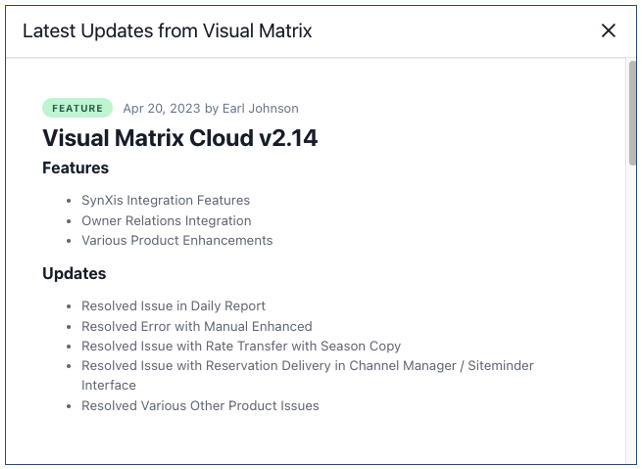Select the Various Product Enhancements bullet
642x469 pixels.
[177, 240]
